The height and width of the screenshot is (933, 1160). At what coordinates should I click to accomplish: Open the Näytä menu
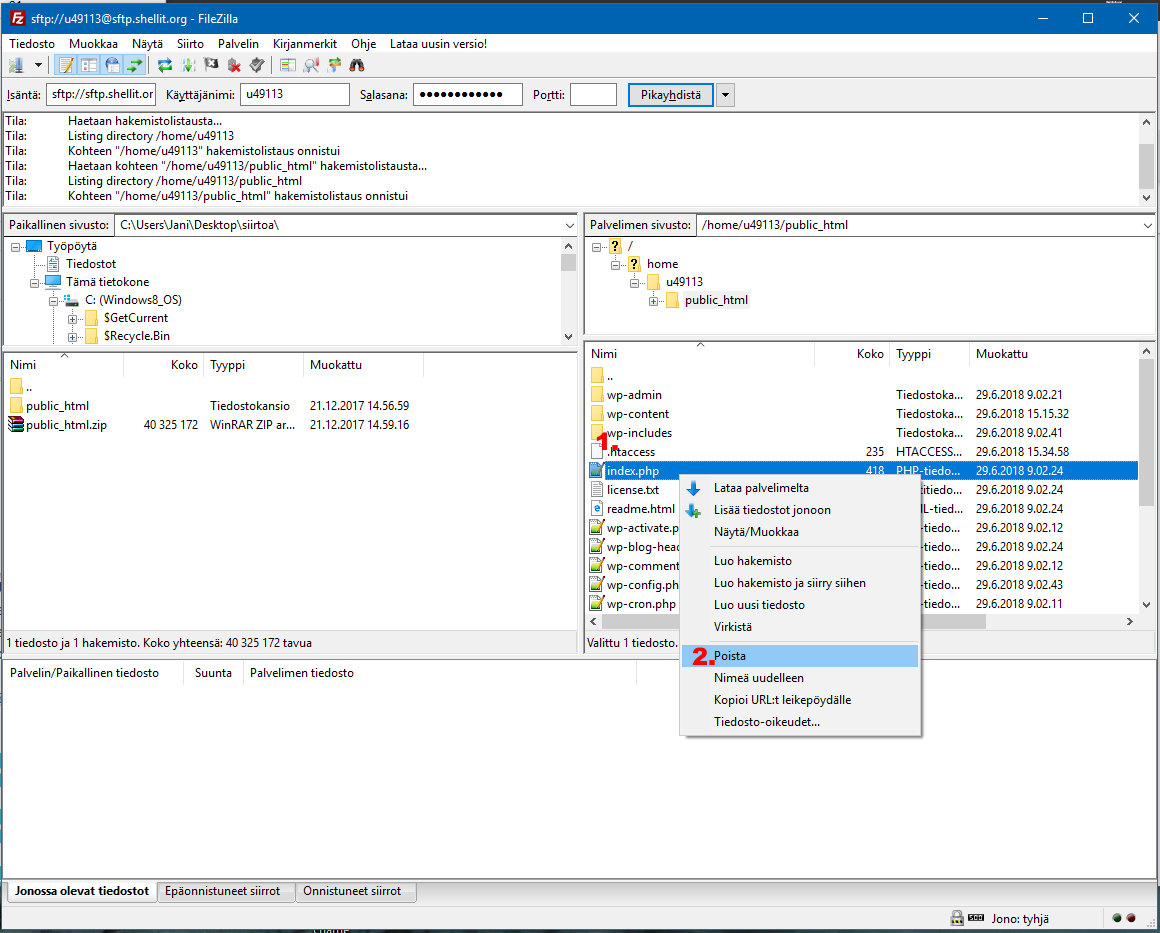(x=147, y=44)
